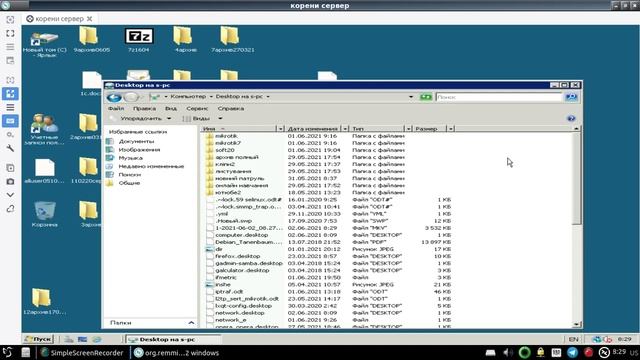The width and height of the screenshot is (640, 360).
Task: Click org.remmina 2 windows panel button
Action: click(177, 353)
